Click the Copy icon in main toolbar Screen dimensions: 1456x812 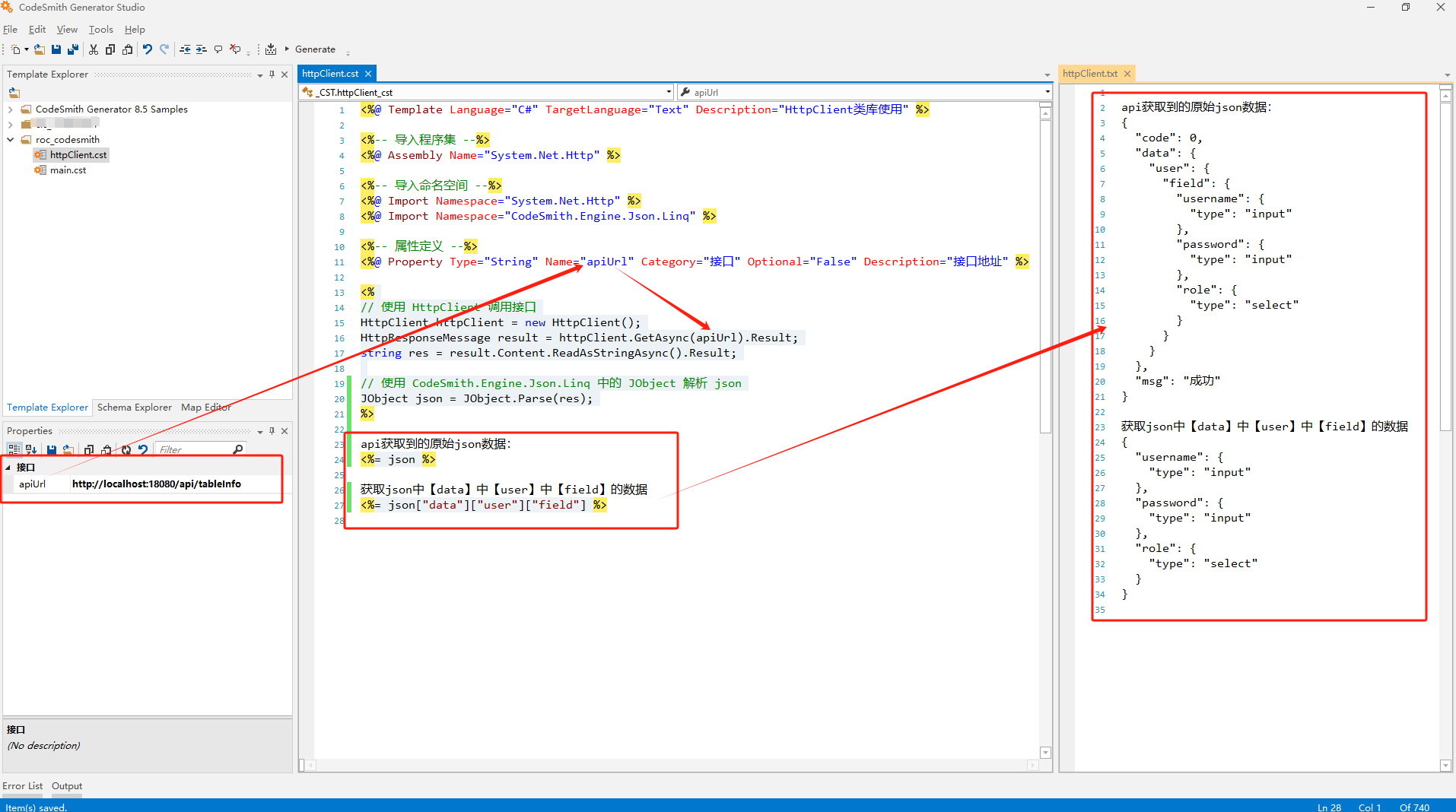(x=110, y=49)
